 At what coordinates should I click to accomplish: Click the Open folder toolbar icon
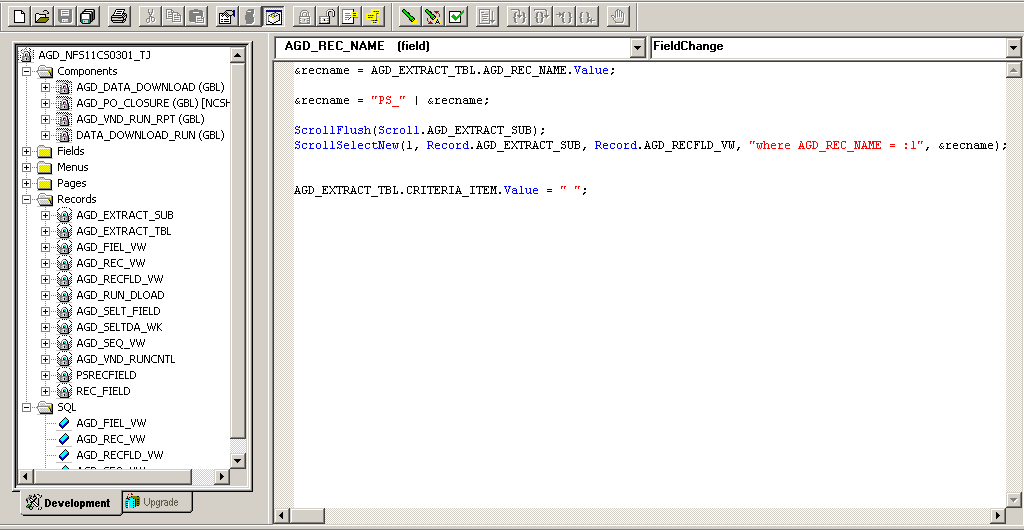pyautogui.click(x=42, y=16)
